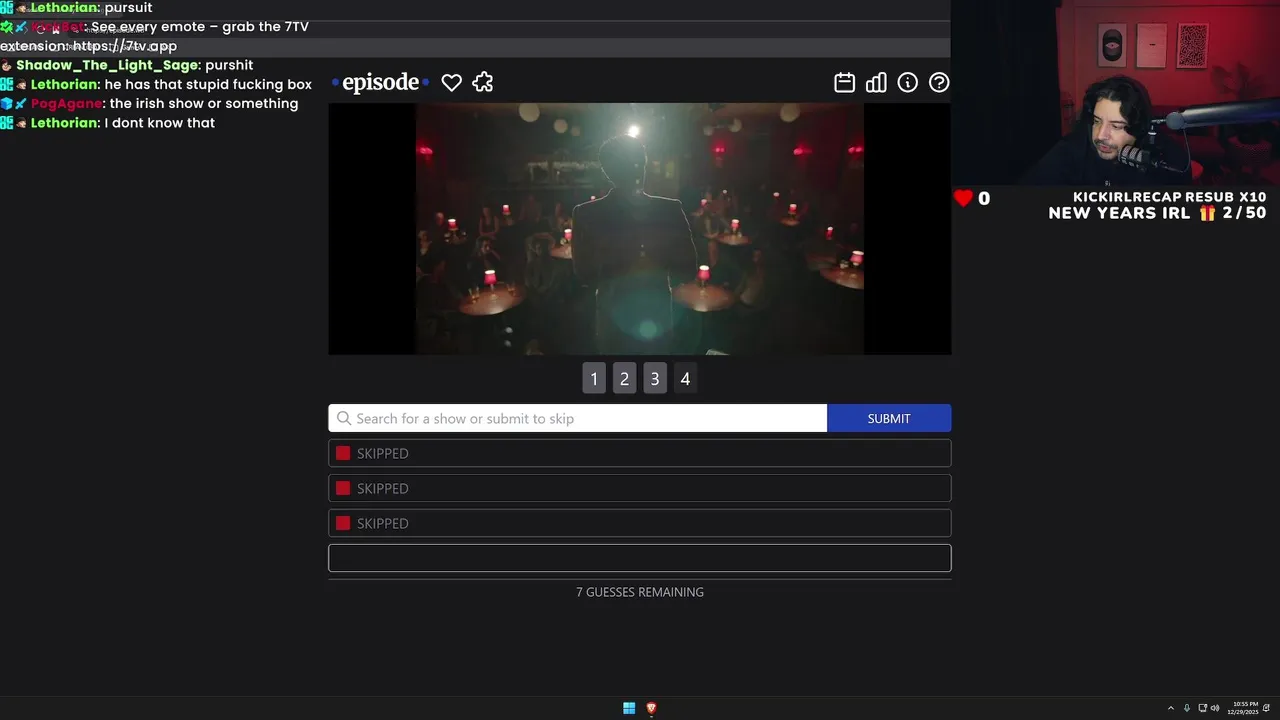Click the streamer webcam feed
This screenshot has width=1280, height=720.
pos(1115,93)
